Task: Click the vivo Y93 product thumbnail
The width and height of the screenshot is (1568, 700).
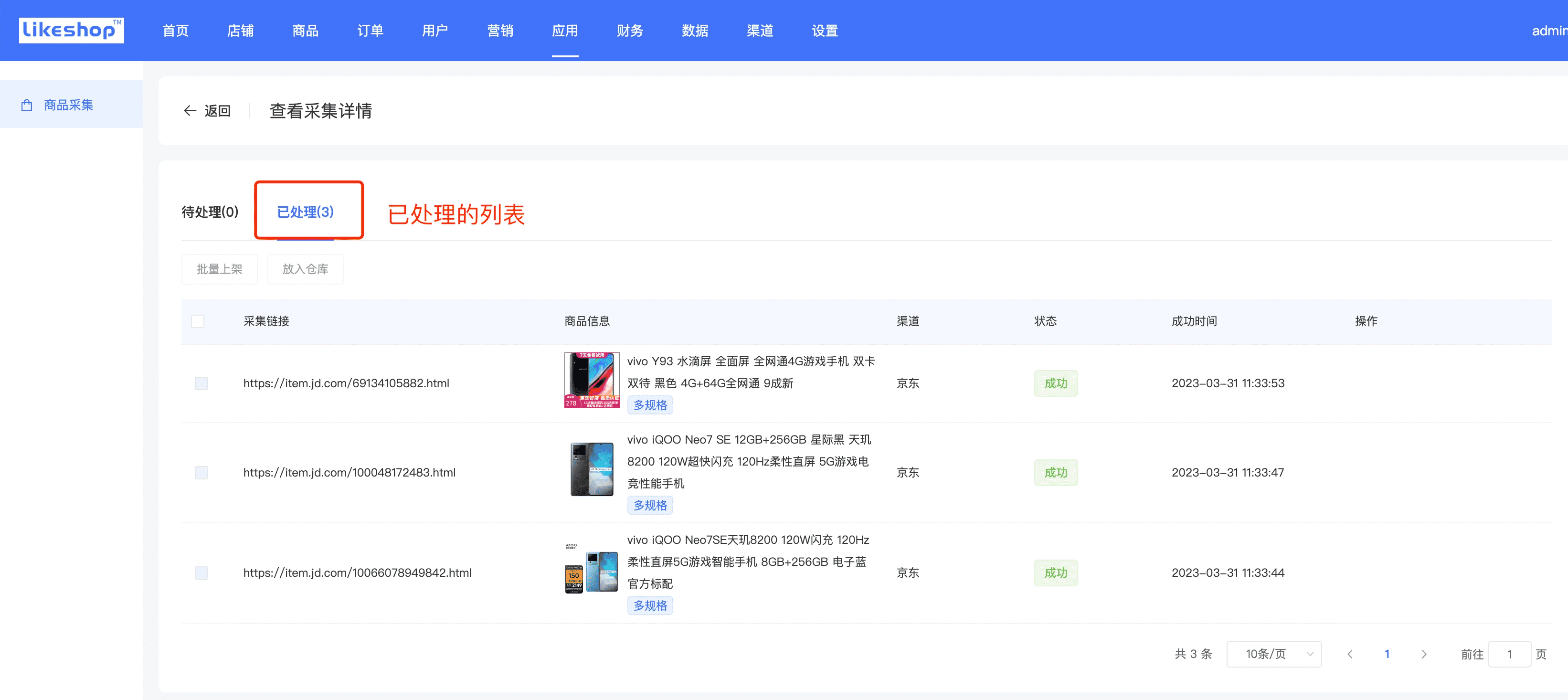Action: 592,381
